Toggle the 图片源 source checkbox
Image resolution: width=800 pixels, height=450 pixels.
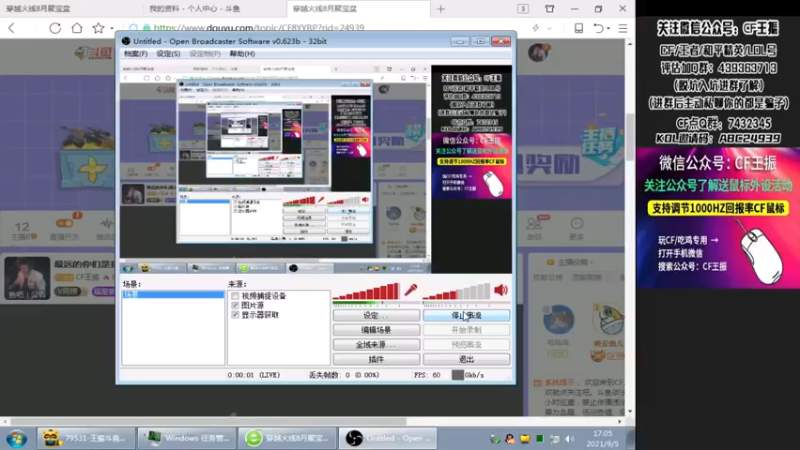[x=235, y=305]
